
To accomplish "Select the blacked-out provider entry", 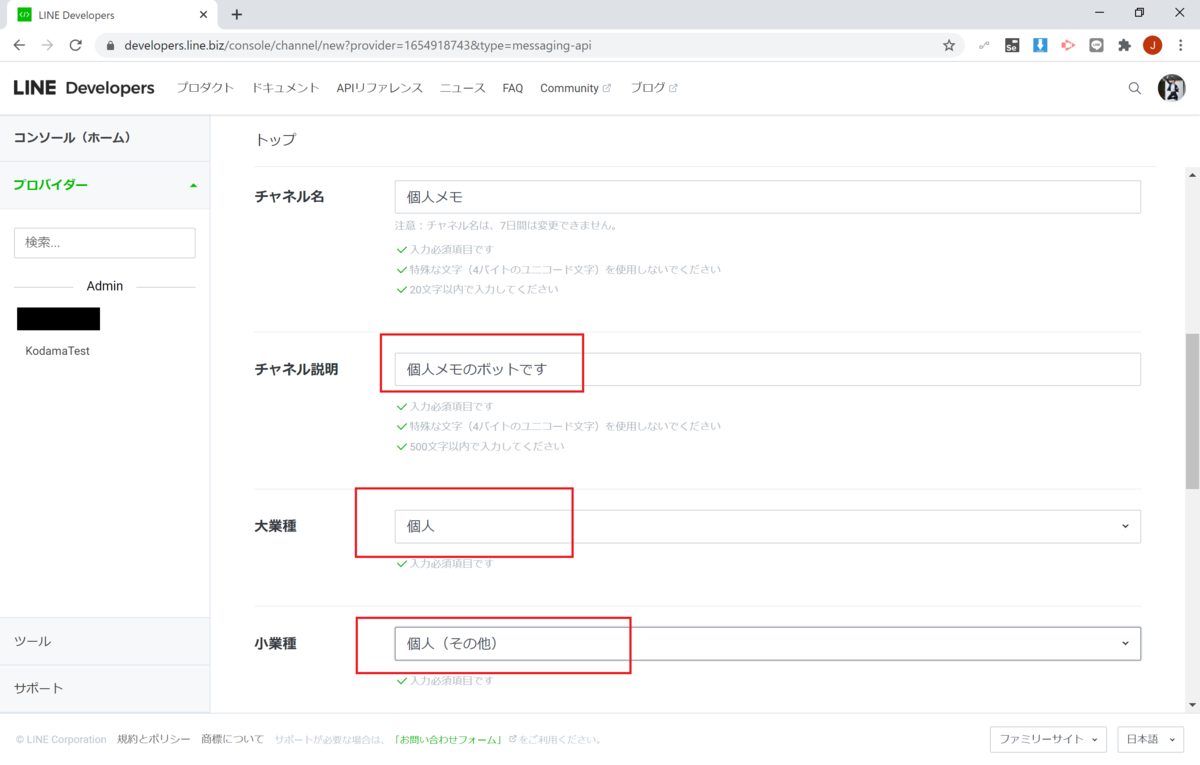I will click(59, 319).
